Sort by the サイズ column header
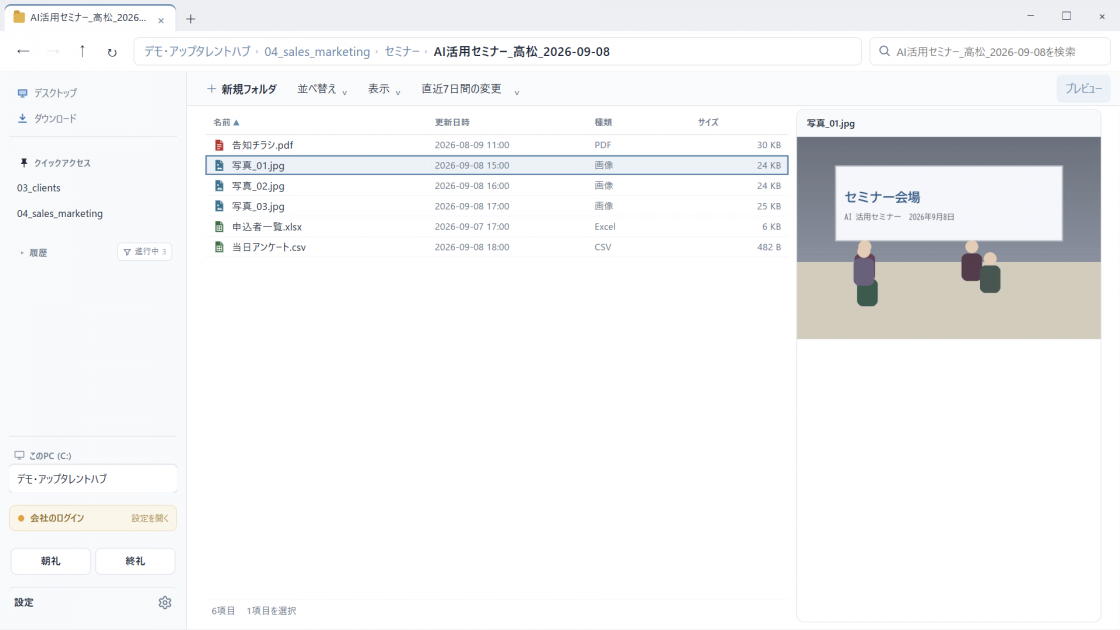The height and width of the screenshot is (630, 1120). [708, 122]
